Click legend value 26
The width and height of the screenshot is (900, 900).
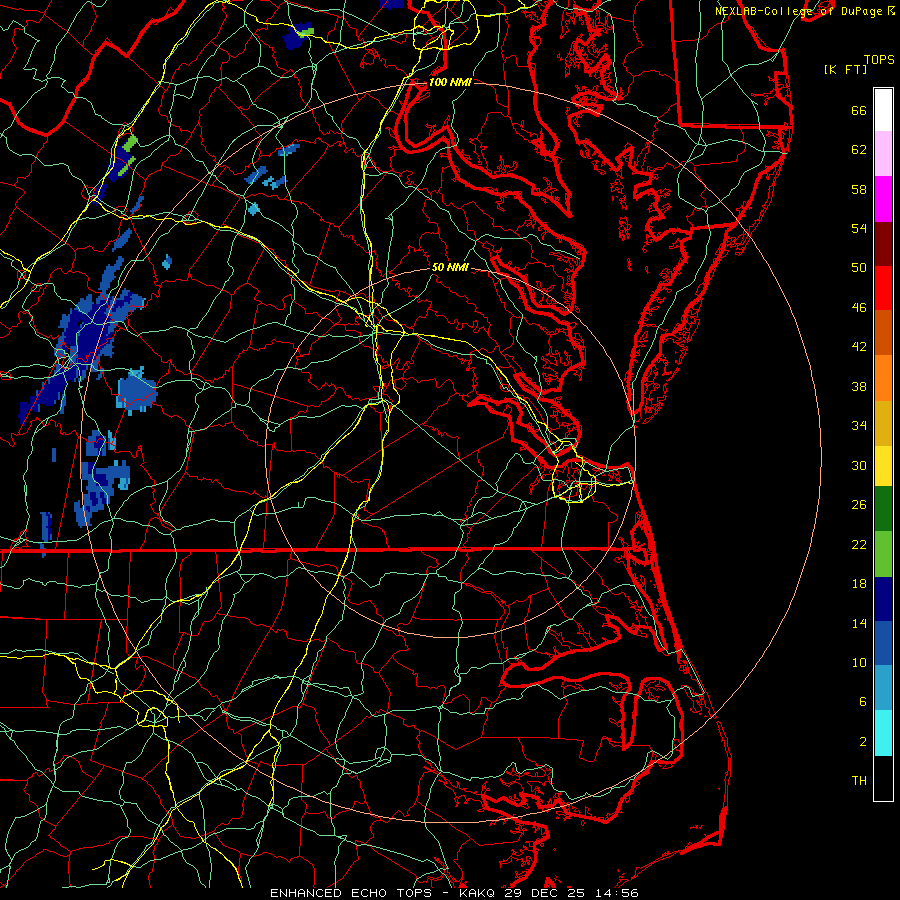click(x=859, y=505)
